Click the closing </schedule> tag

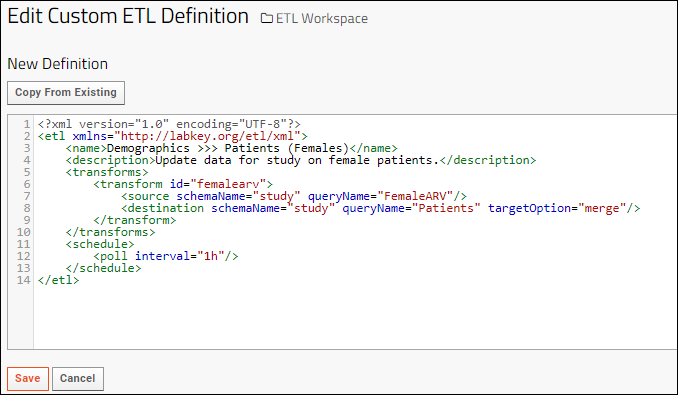point(103,268)
